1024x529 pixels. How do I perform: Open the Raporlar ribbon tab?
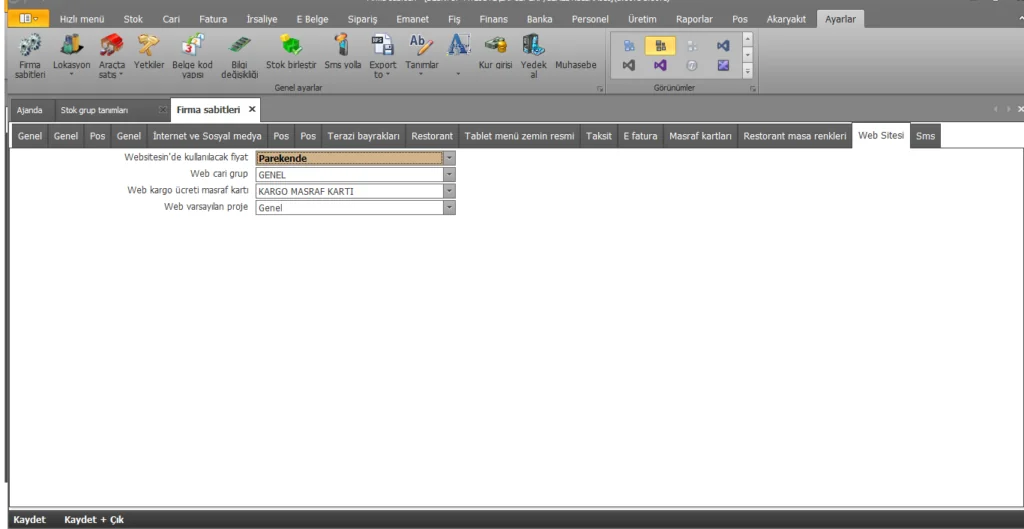point(694,20)
